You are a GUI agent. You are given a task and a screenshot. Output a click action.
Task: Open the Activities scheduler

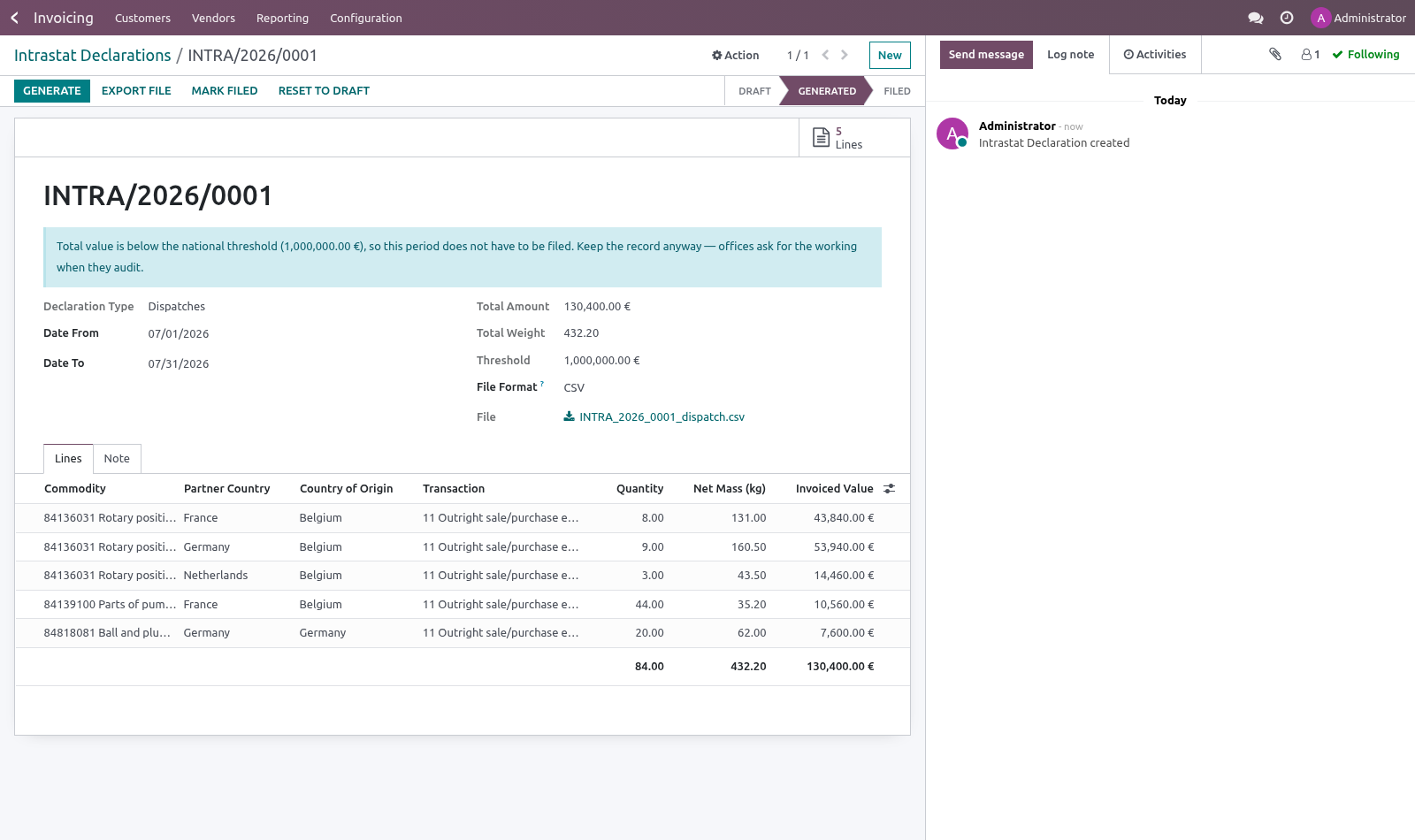point(1155,55)
